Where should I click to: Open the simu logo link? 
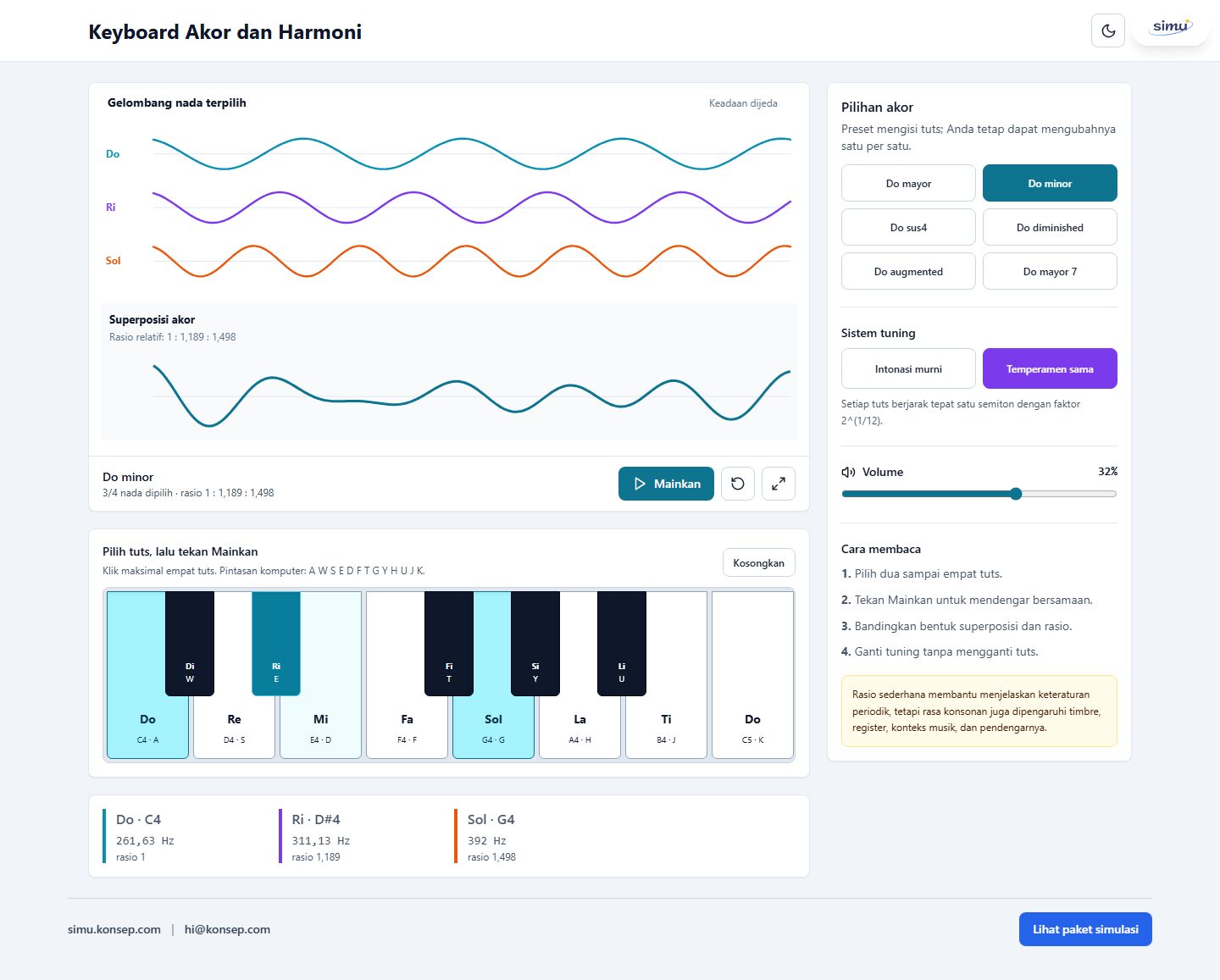point(1171,26)
